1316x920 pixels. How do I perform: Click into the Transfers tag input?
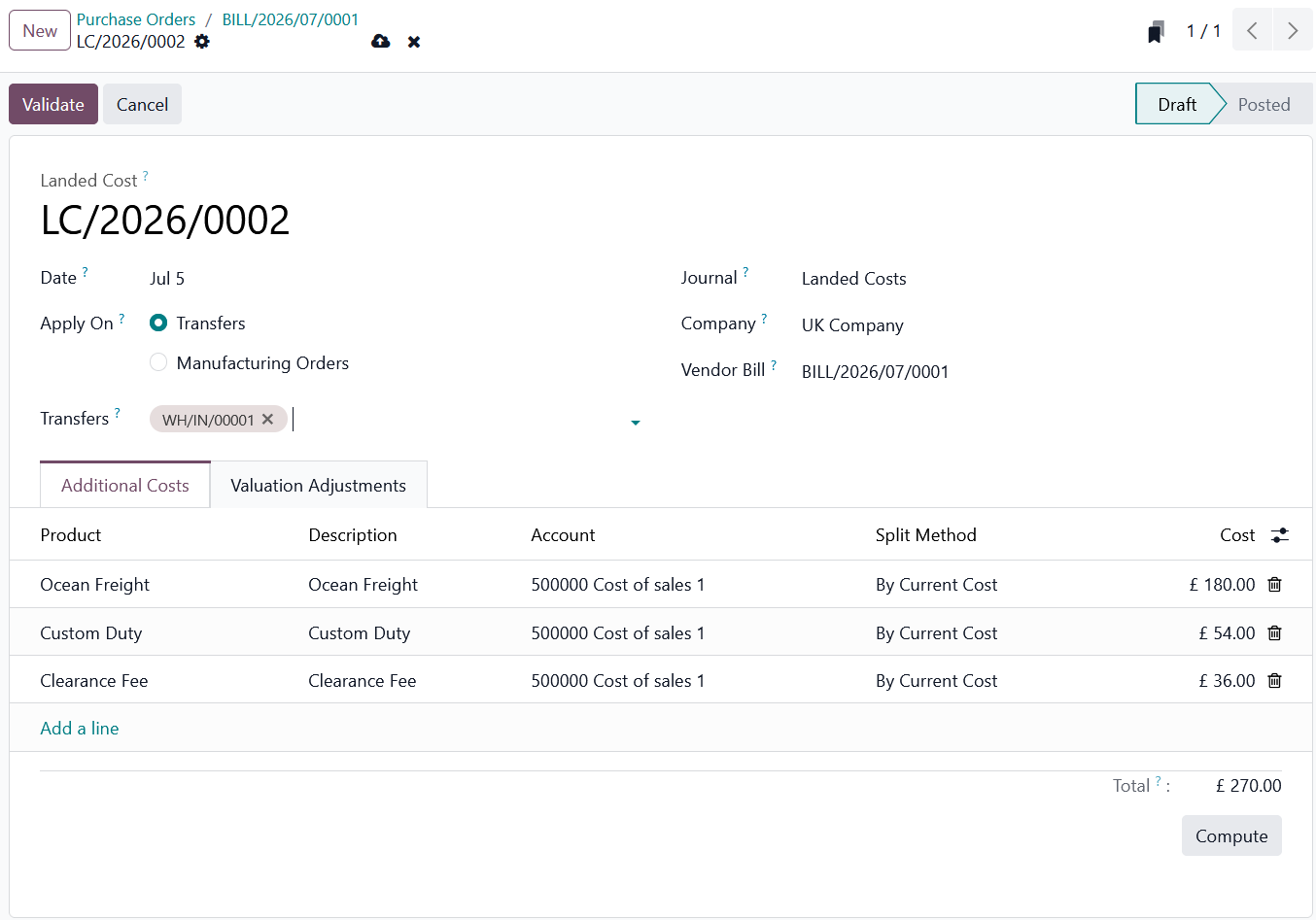pos(457,420)
